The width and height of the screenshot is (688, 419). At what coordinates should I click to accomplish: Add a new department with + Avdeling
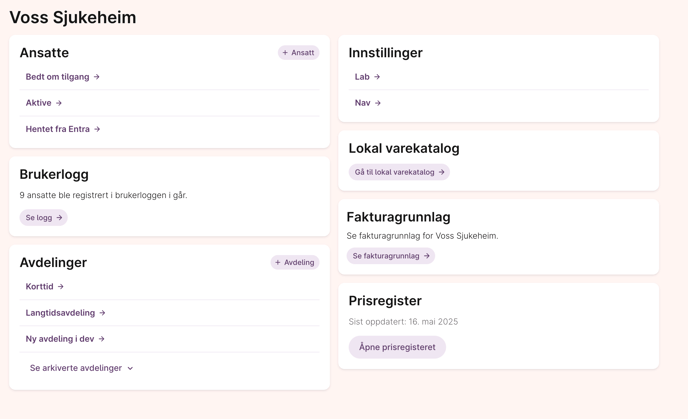click(295, 263)
